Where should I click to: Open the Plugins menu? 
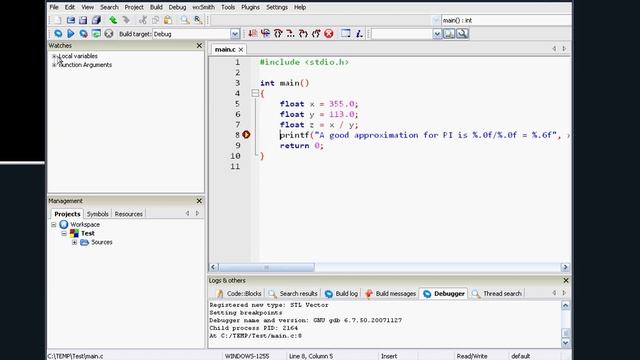pyautogui.click(x=250, y=7)
